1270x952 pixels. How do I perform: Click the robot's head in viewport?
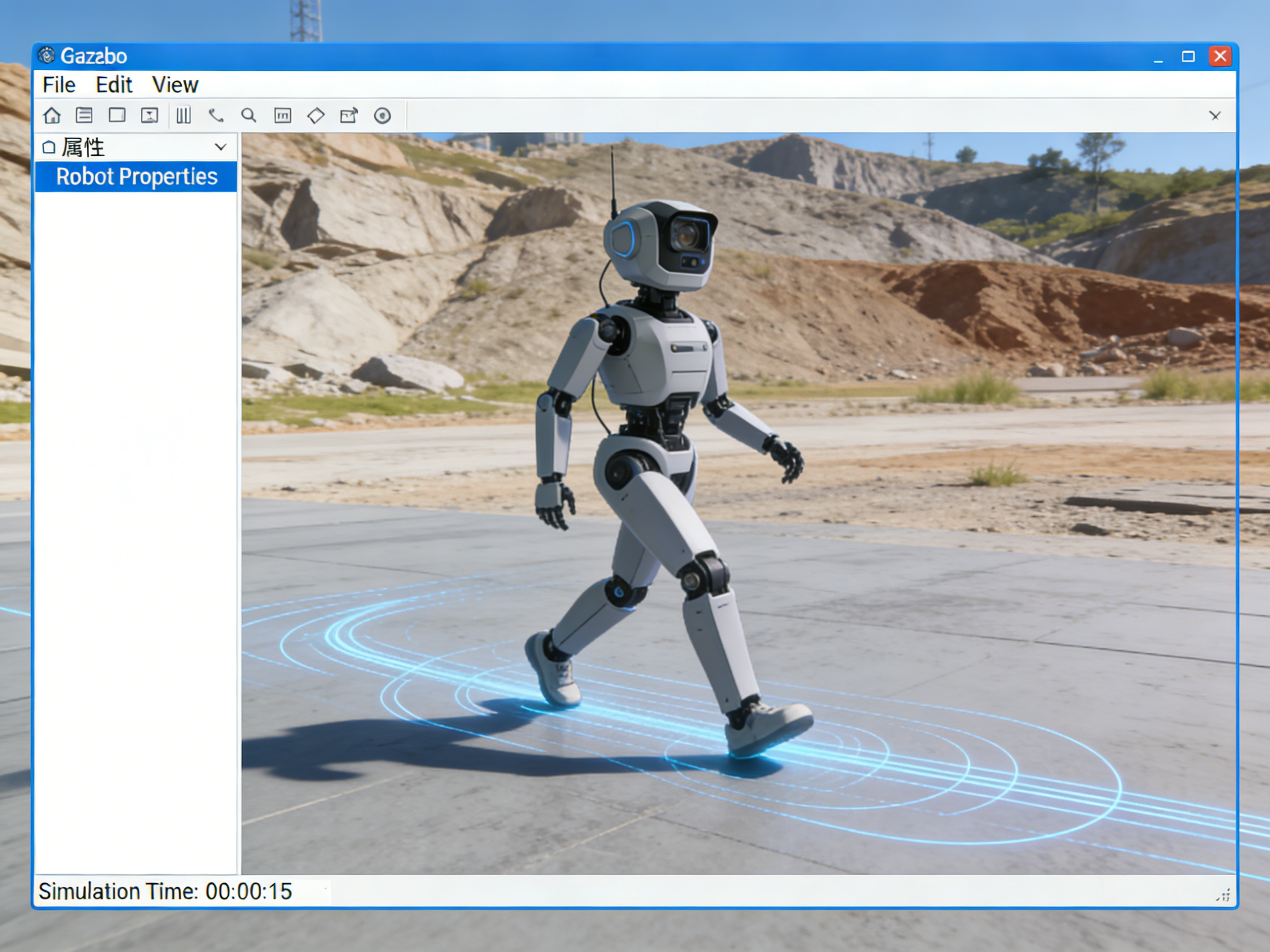click(x=660, y=244)
